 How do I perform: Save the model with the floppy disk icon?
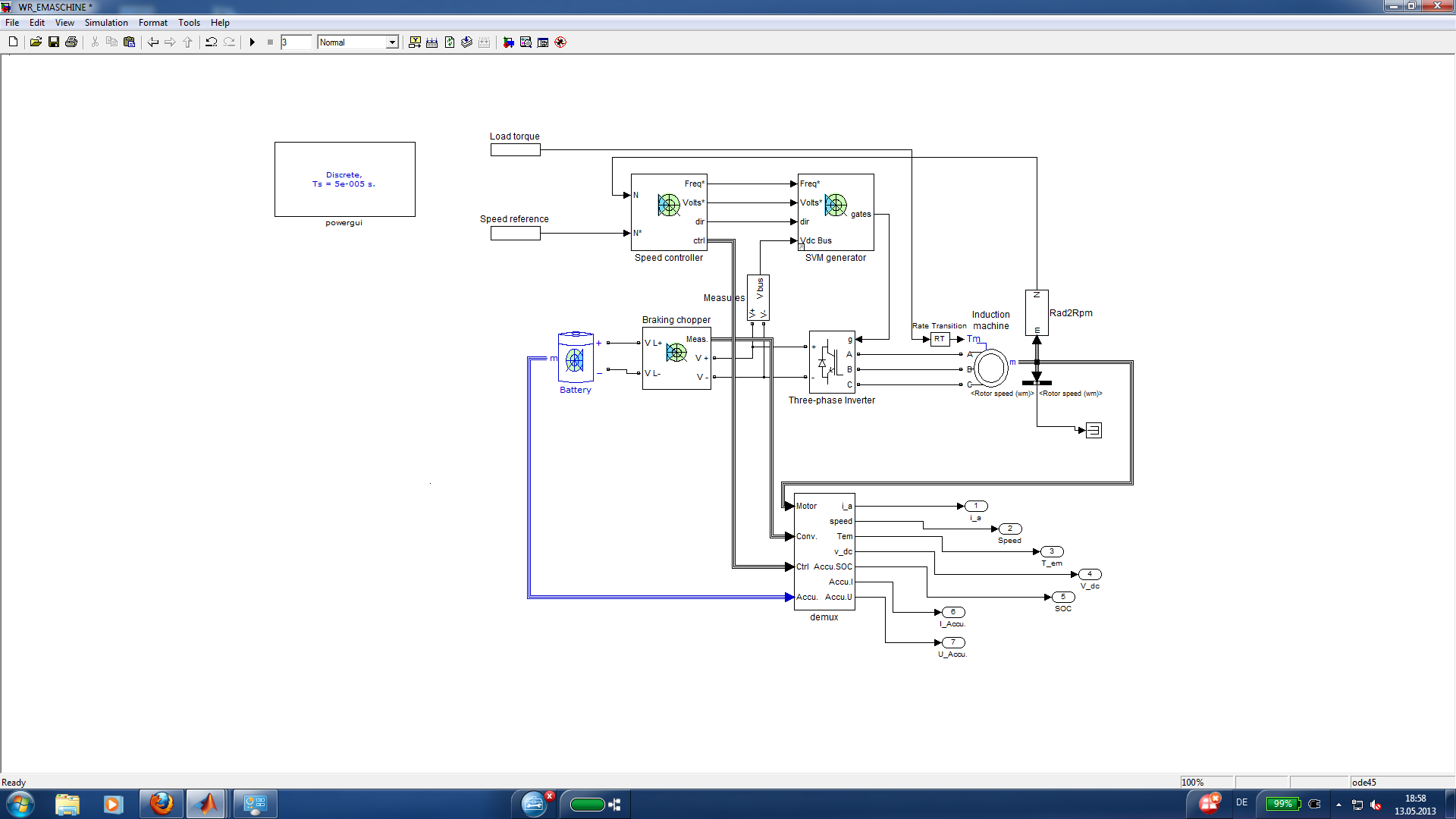click(54, 42)
